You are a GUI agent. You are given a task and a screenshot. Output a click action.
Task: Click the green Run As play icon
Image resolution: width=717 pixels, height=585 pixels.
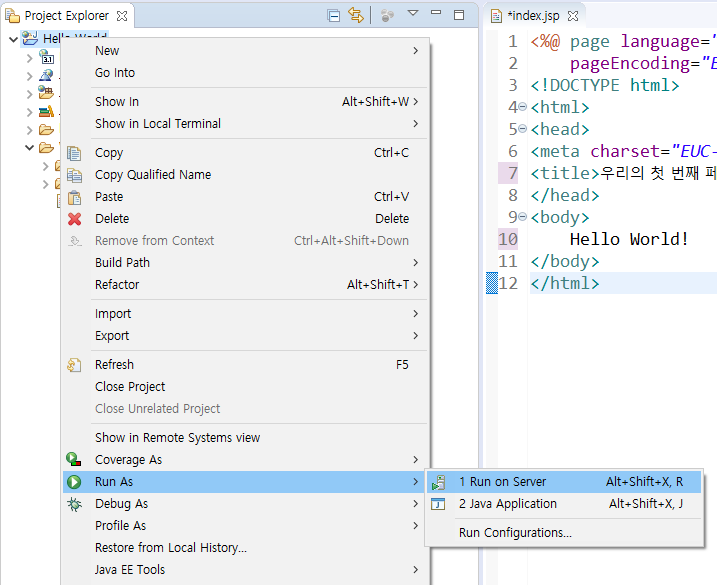74,482
